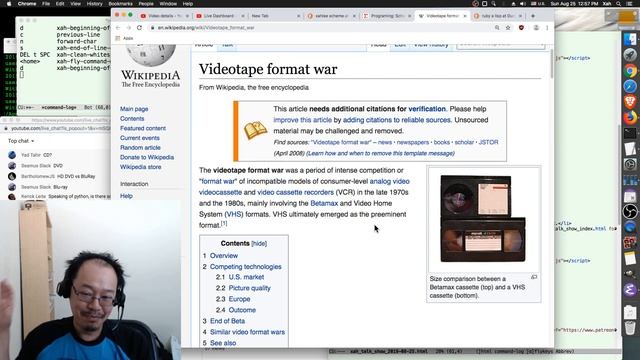Jump to Overview in contents
This screenshot has height=360, width=640.
click(x=224, y=256)
